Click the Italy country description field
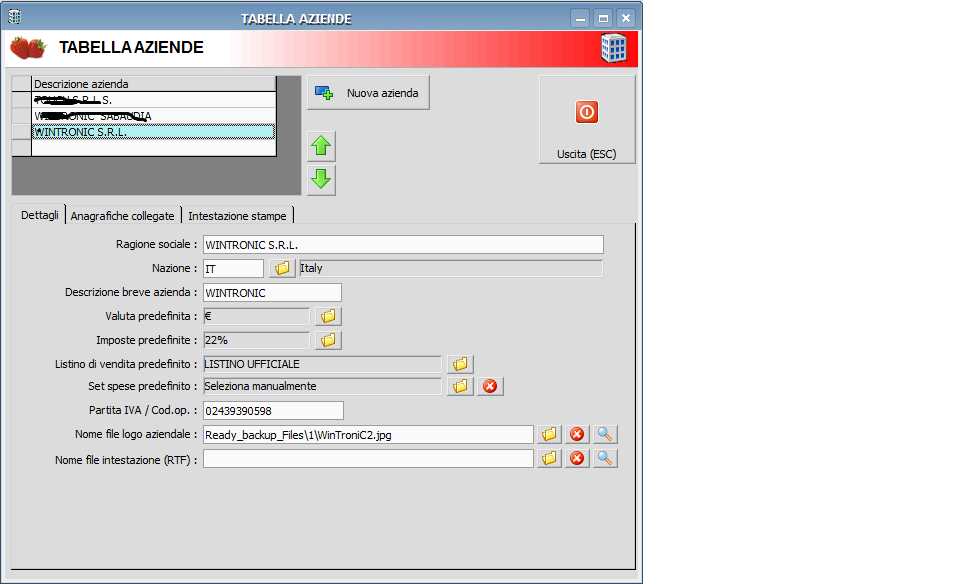This screenshot has height=584, width=960. tap(451, 268)
